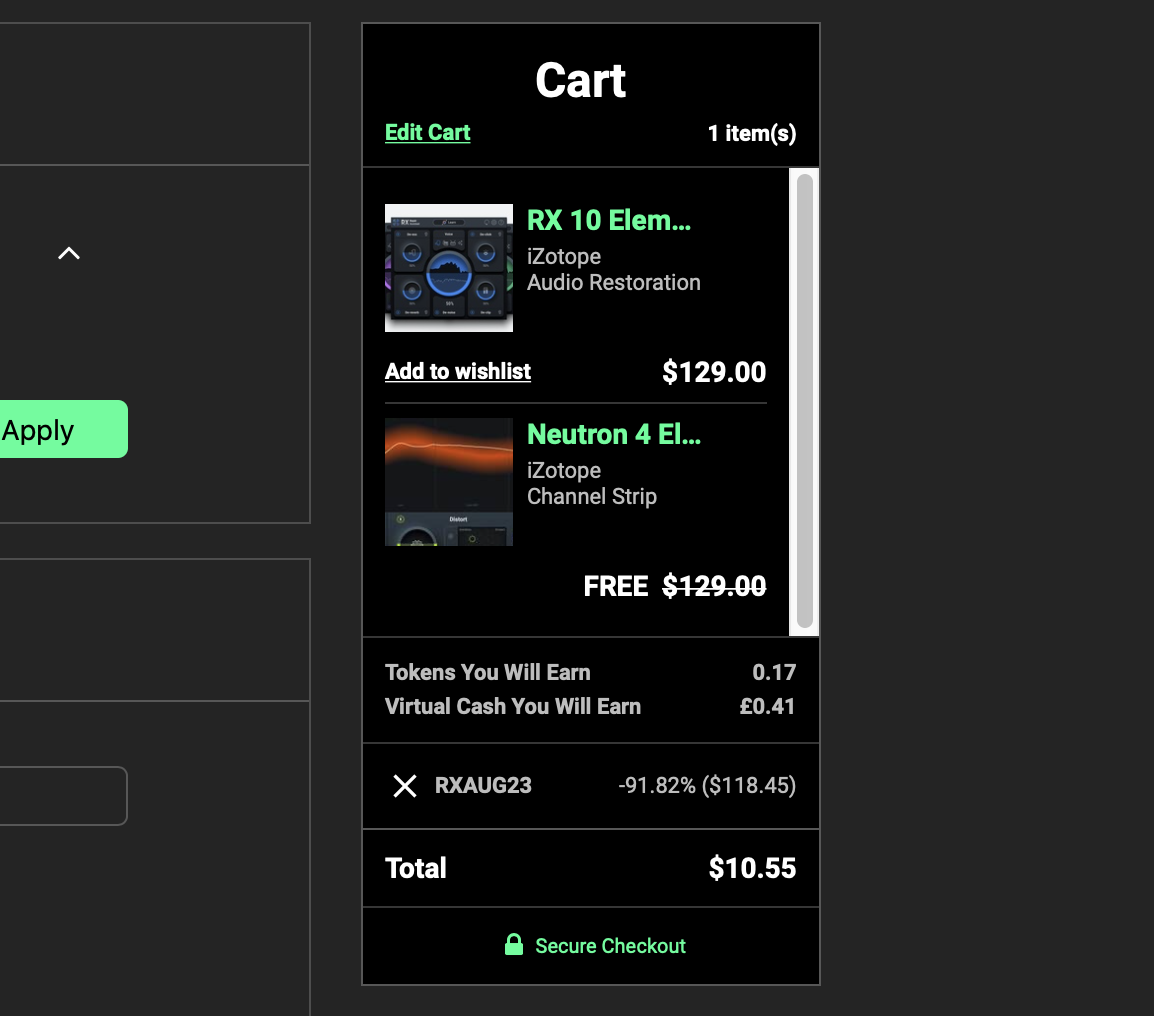Image resolution: width=1154 pixels, height=1016 pixels.
Task: Click the Secure Checkout text
Action: [x=610, y=946]
